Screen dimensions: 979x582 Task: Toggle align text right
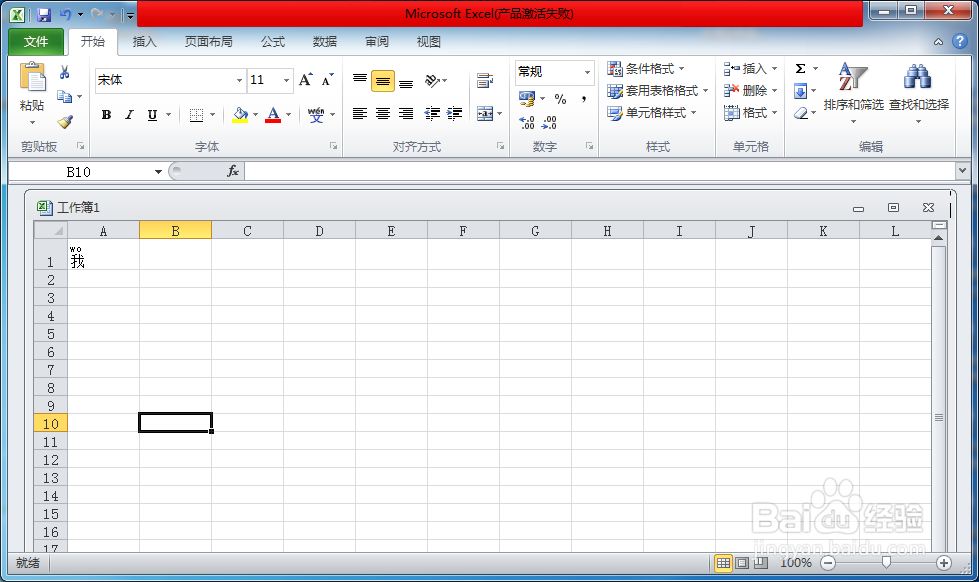pyautogui.click(x=406, y=113)
